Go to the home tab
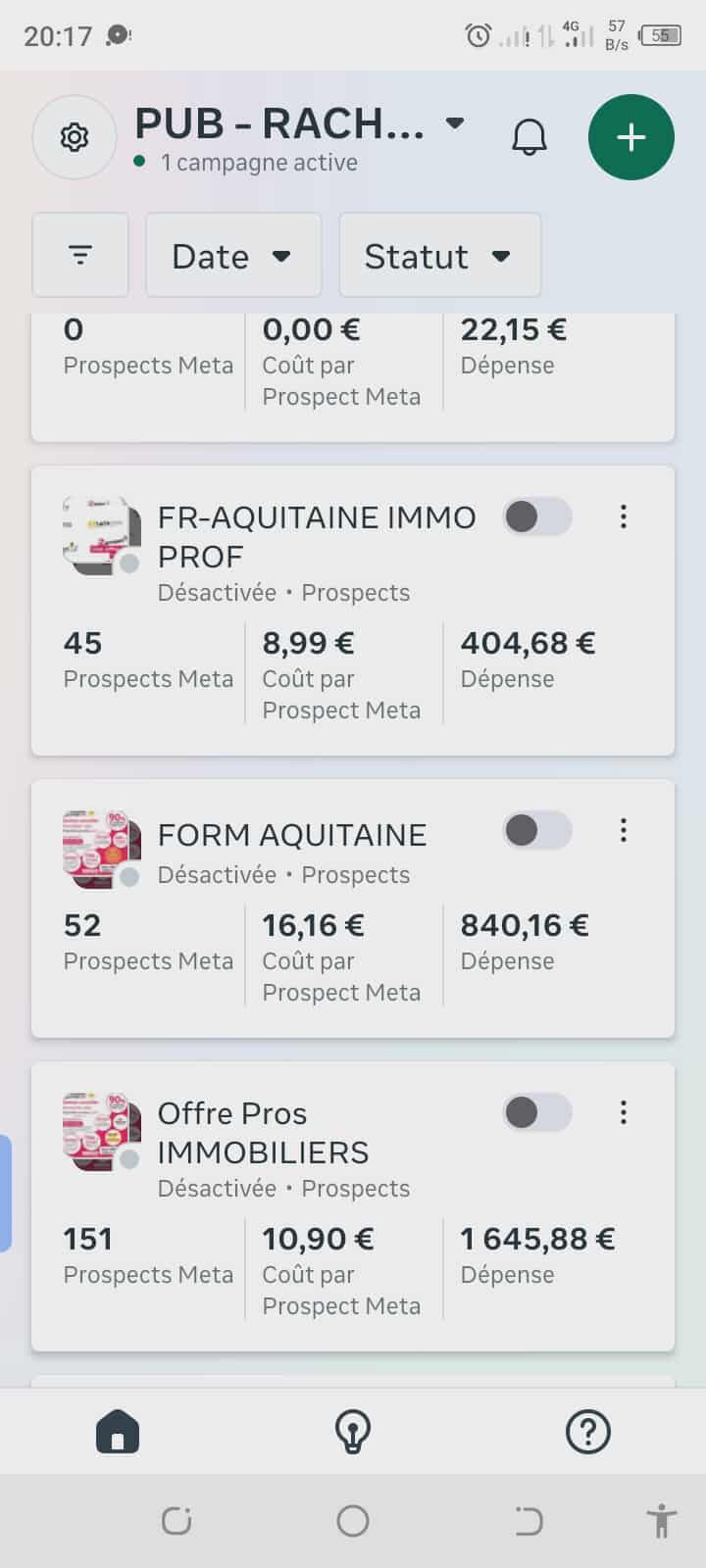The width and height of the screenshot is (706, 1568). click(x=118, y=1432)
